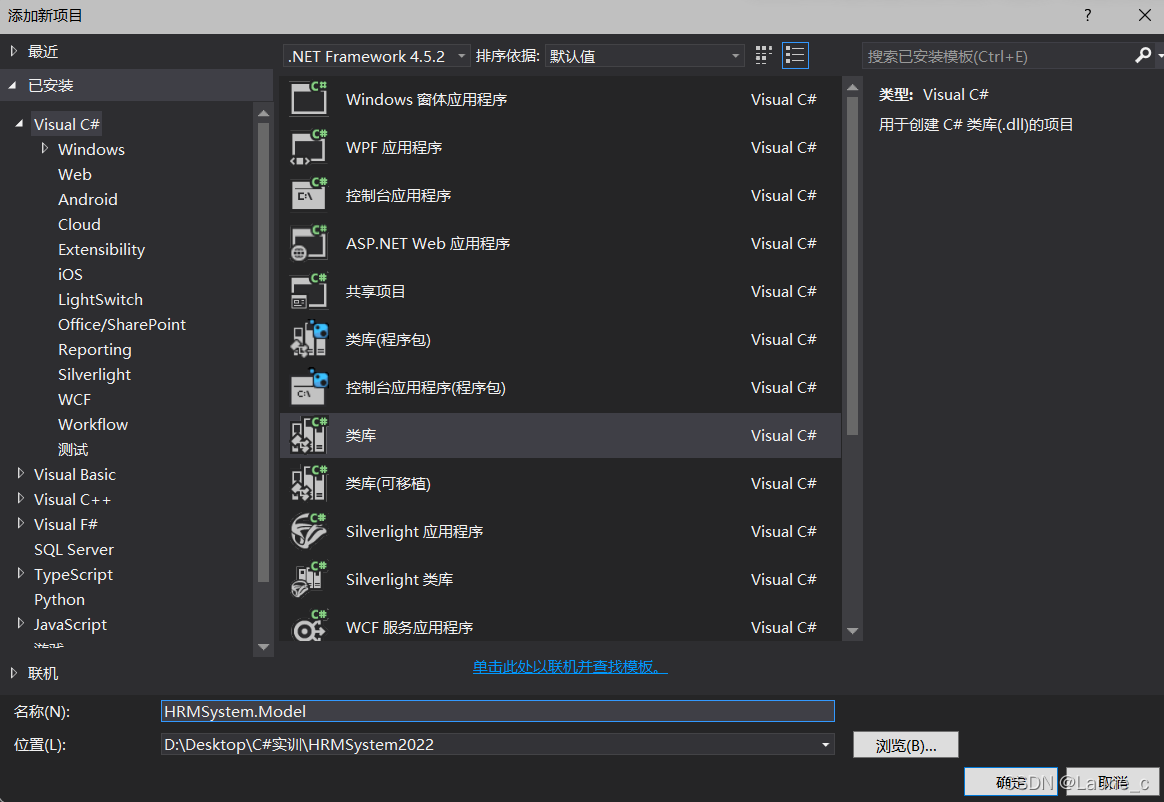1164x802 pixels.
Task: Select the Office/SharePoint category
Action: pyautogui.click(x=122, y=325)
